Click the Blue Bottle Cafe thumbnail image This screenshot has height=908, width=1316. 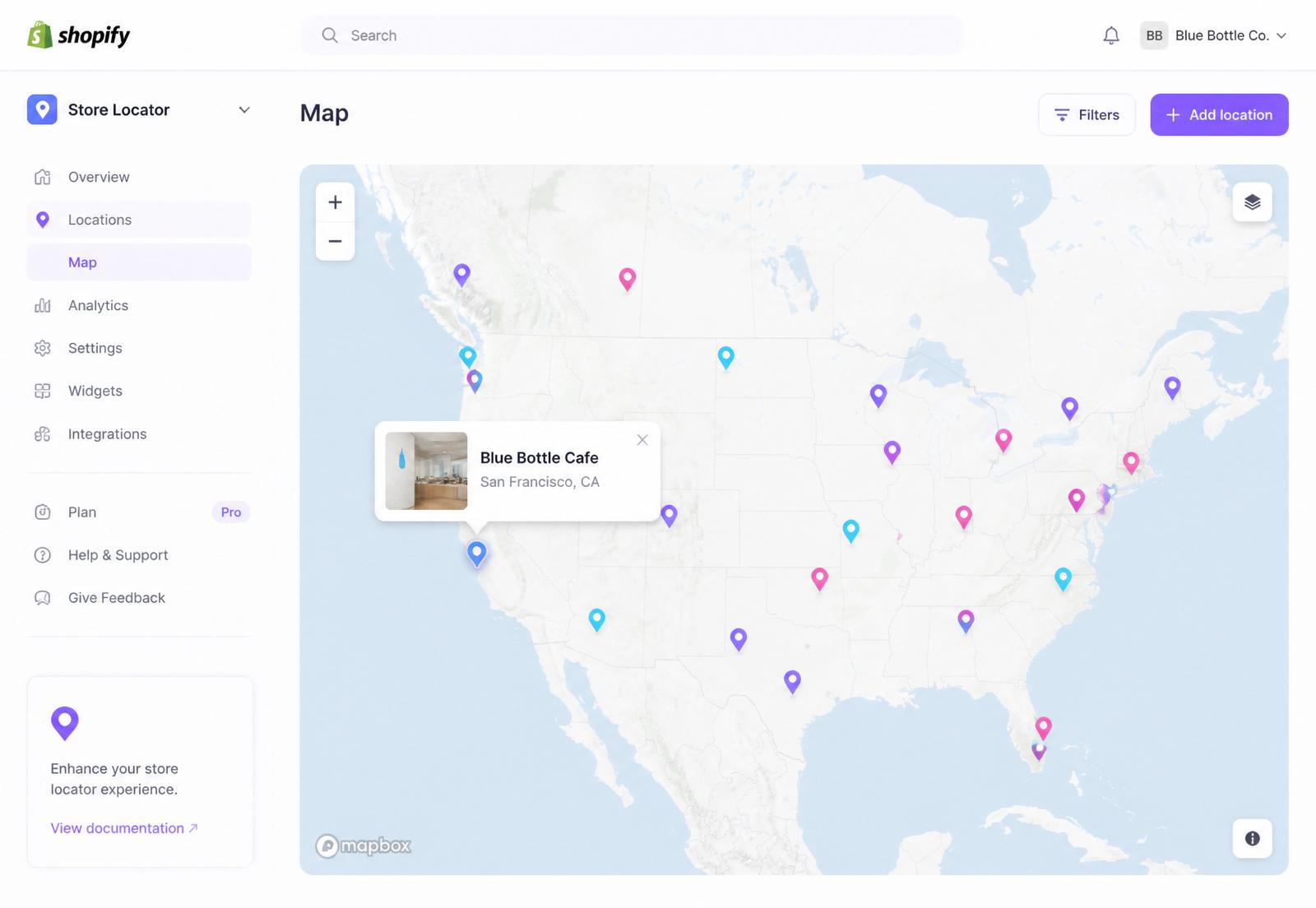[426, 471]
